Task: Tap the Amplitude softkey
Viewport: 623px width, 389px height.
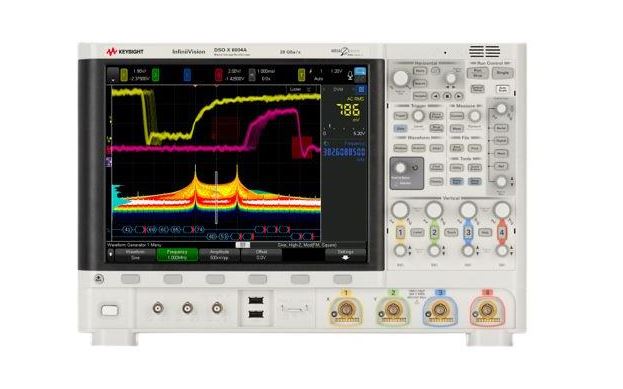Action: click(x=219, y=255)
